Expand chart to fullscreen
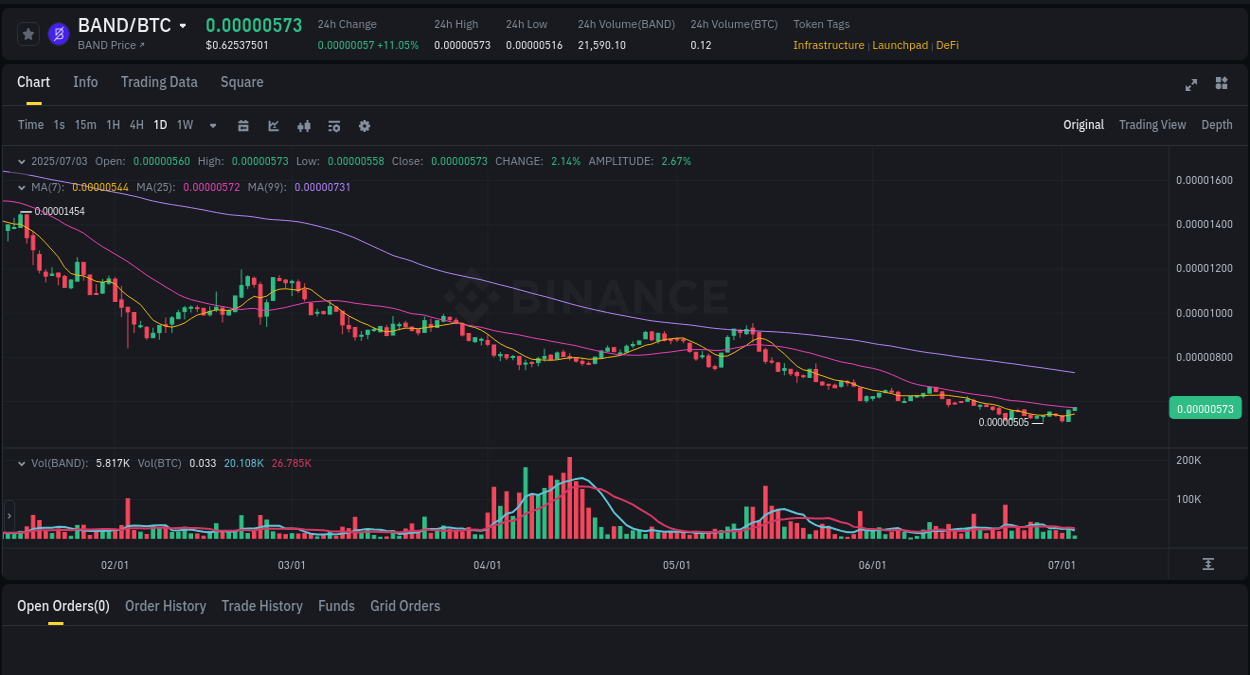Image resolution: width=1250 pixels, height=675 pixels. pos(1190,85)
